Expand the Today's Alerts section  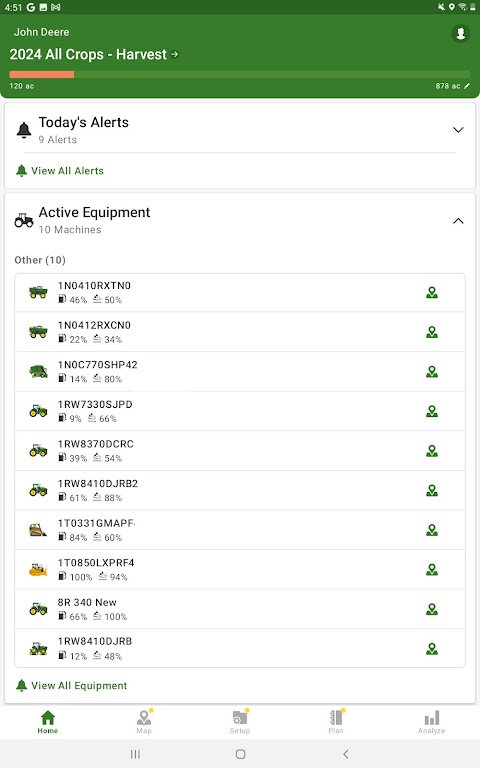pyautogui.click(x=458, y=130)
